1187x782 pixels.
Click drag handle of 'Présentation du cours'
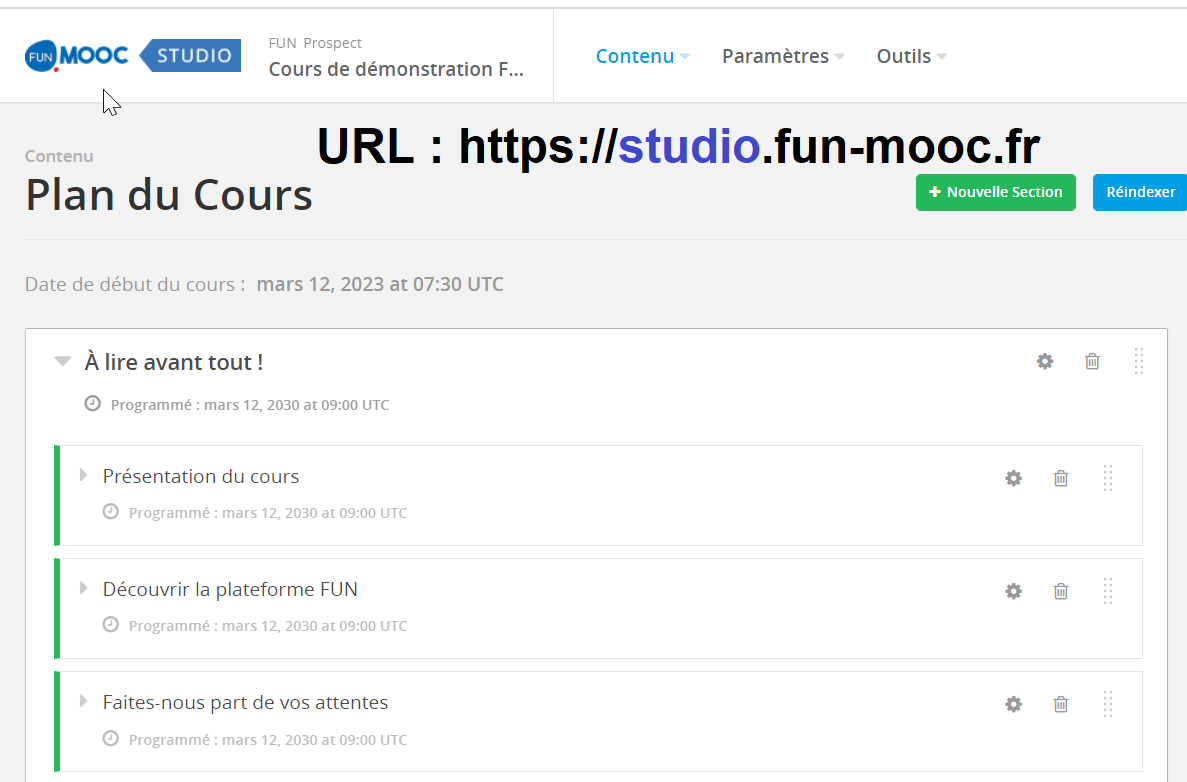pyautogui.click(x=1108, y=478)
